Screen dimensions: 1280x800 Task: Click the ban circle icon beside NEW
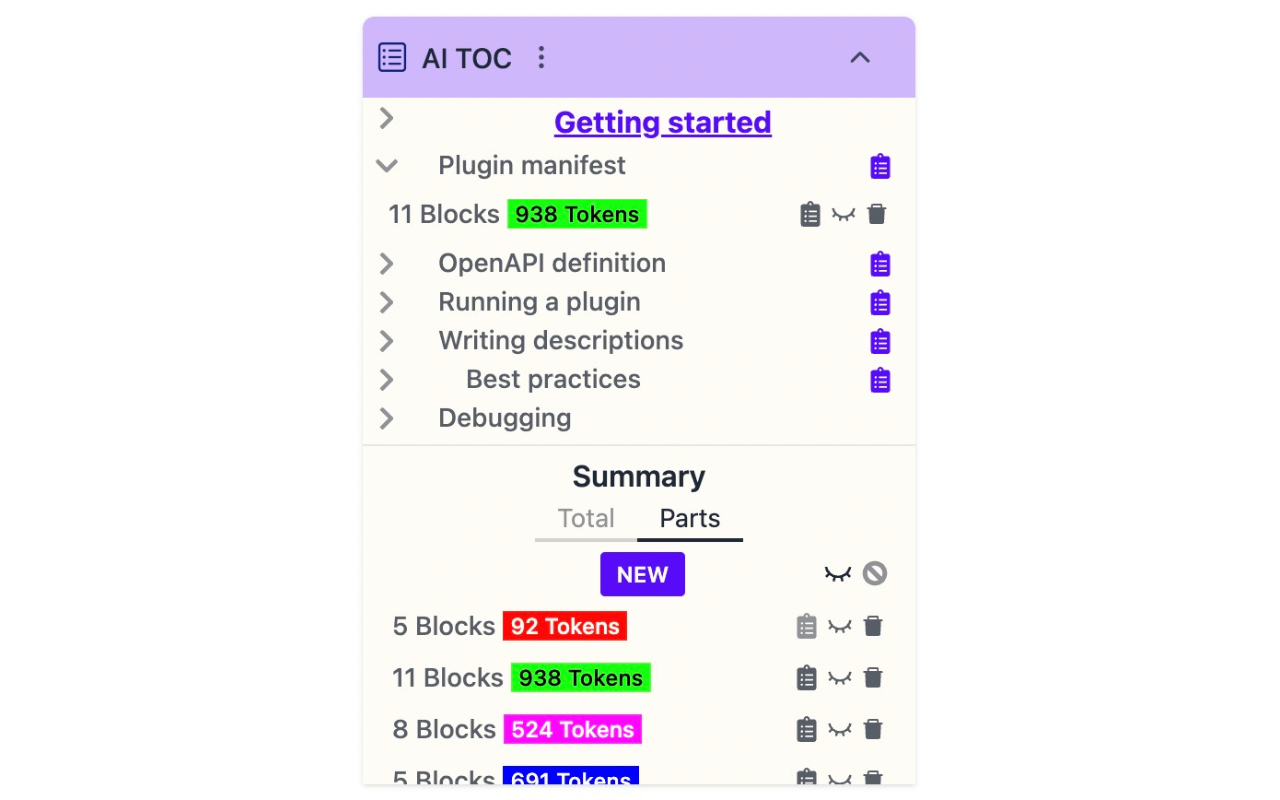pos(875,574)
